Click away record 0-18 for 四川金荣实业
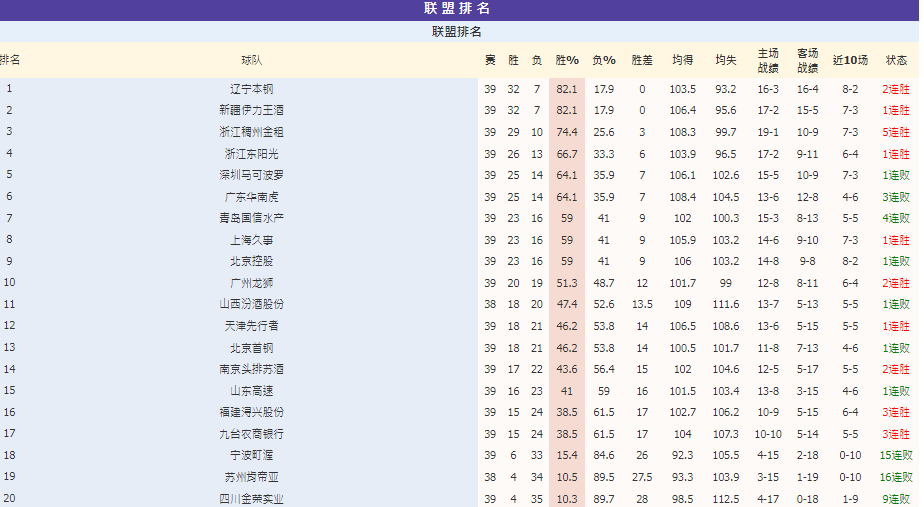Viewport: 924px width, 507px height. [807, 499]
